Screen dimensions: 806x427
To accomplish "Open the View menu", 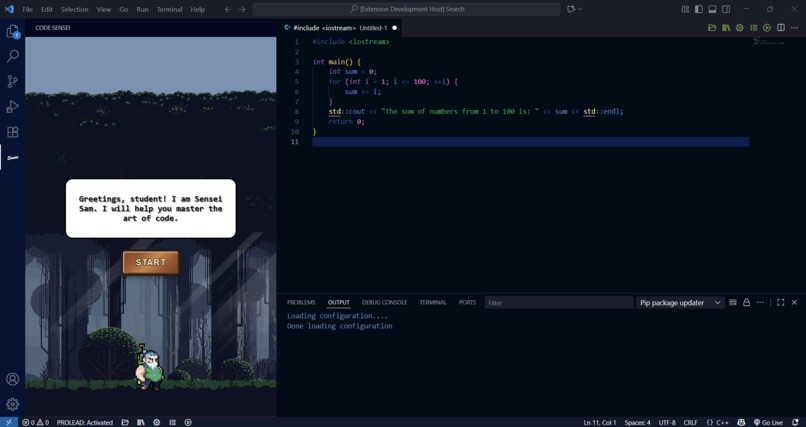I will click(x=104, y=9).
